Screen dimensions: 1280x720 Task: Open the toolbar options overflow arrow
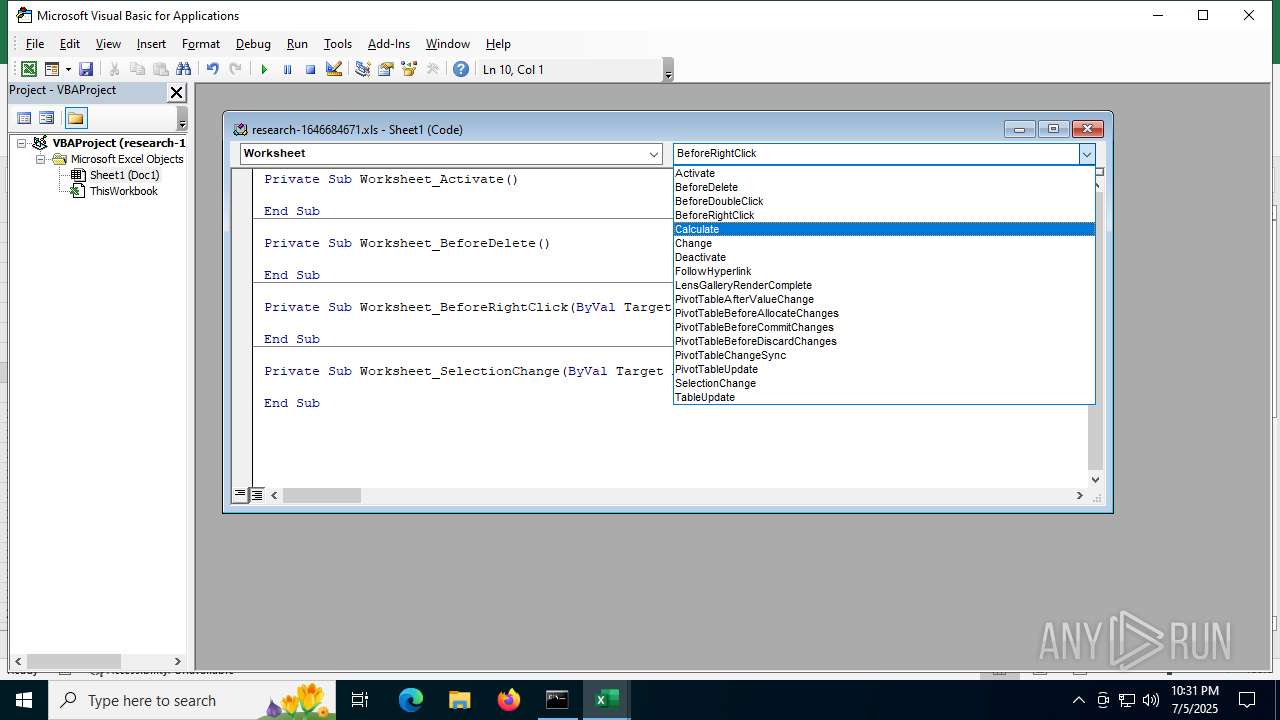[668, 70]
